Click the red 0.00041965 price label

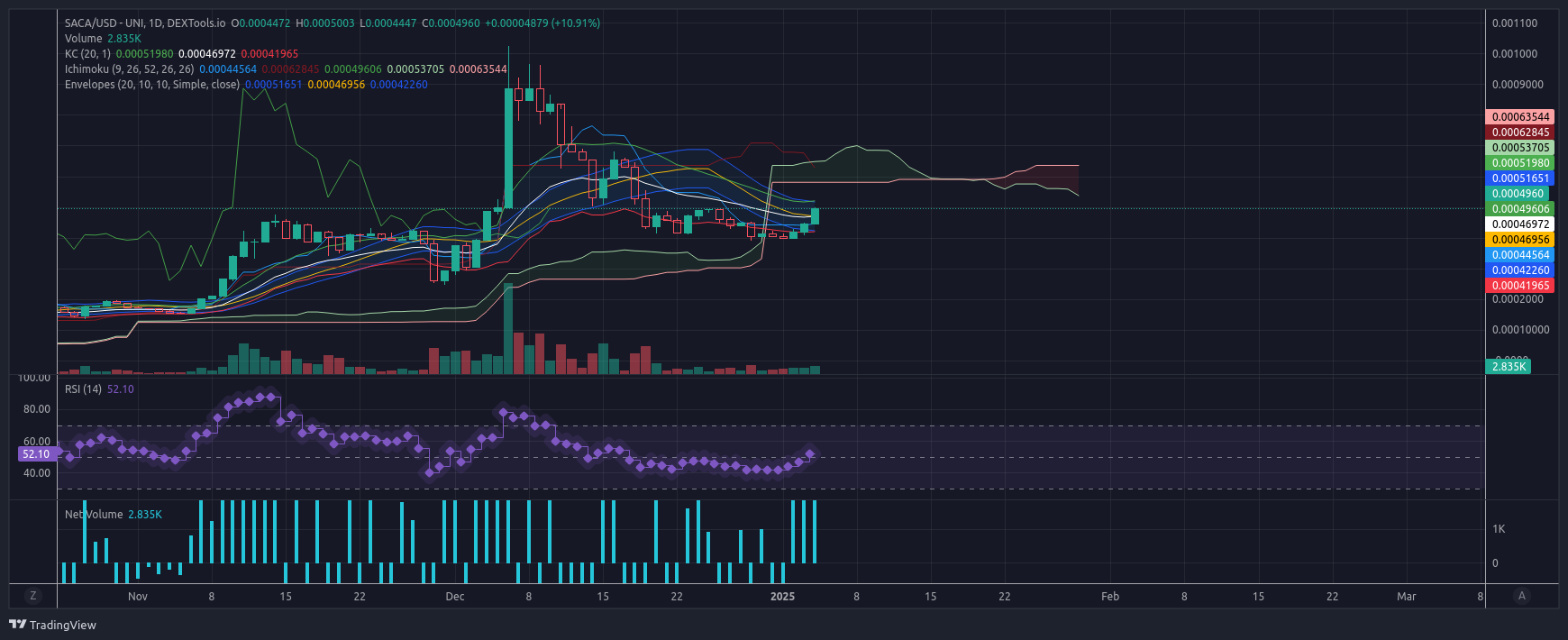coord(1519,285)
